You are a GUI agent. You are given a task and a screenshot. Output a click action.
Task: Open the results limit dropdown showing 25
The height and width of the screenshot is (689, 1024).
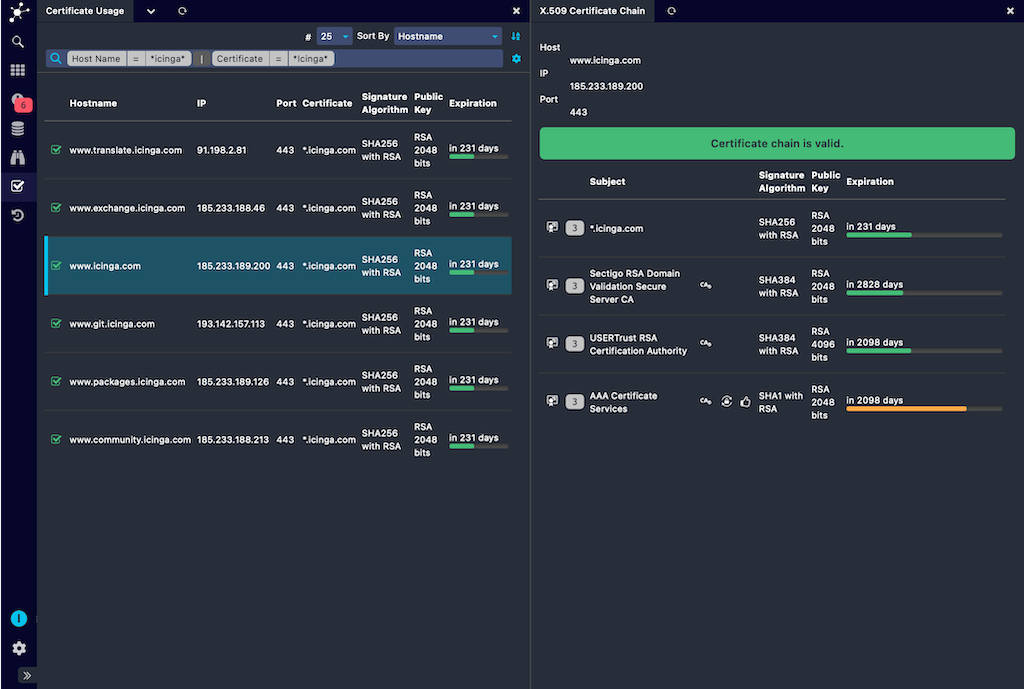pos(334,37)
